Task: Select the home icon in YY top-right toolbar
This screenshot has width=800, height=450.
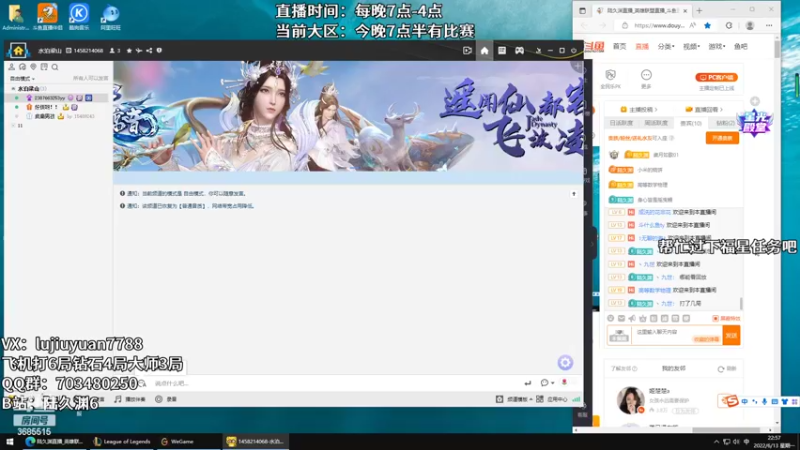Action: [x=484, y=51]
